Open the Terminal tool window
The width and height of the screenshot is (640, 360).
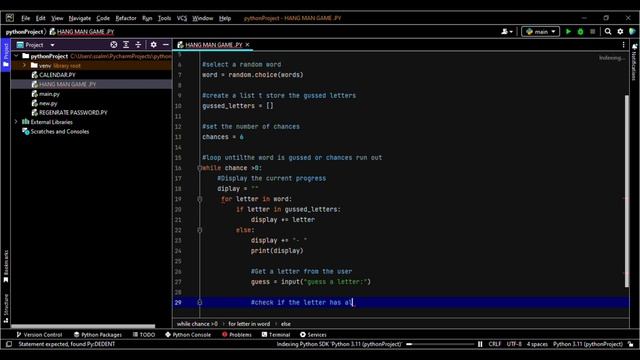pyautogui.click(x=276, y=335)
